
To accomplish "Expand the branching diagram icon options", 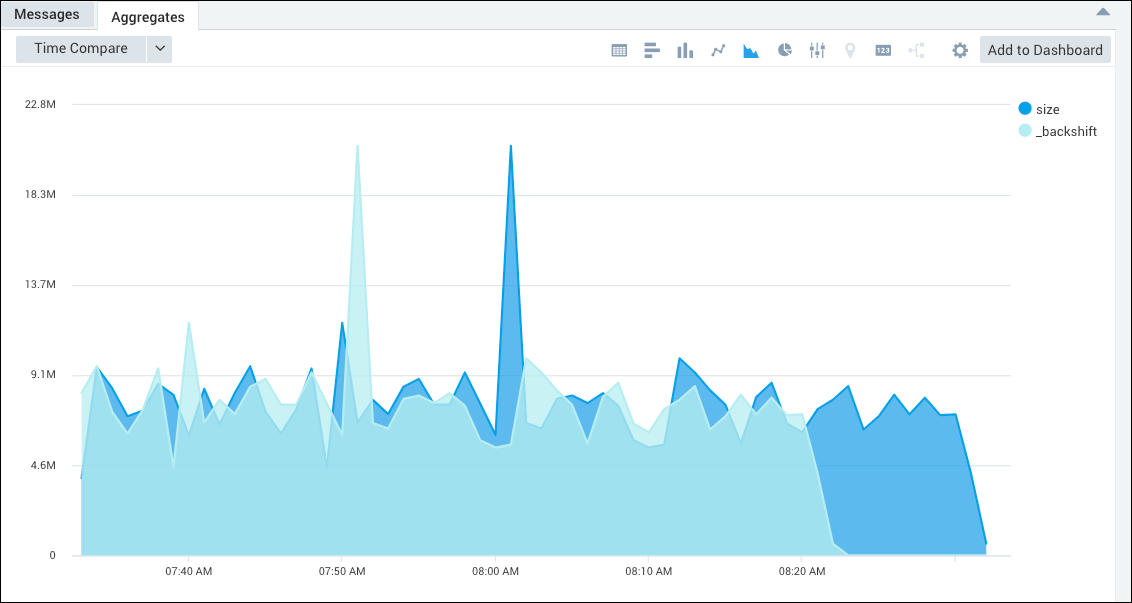I will click(x=916, y=49).
